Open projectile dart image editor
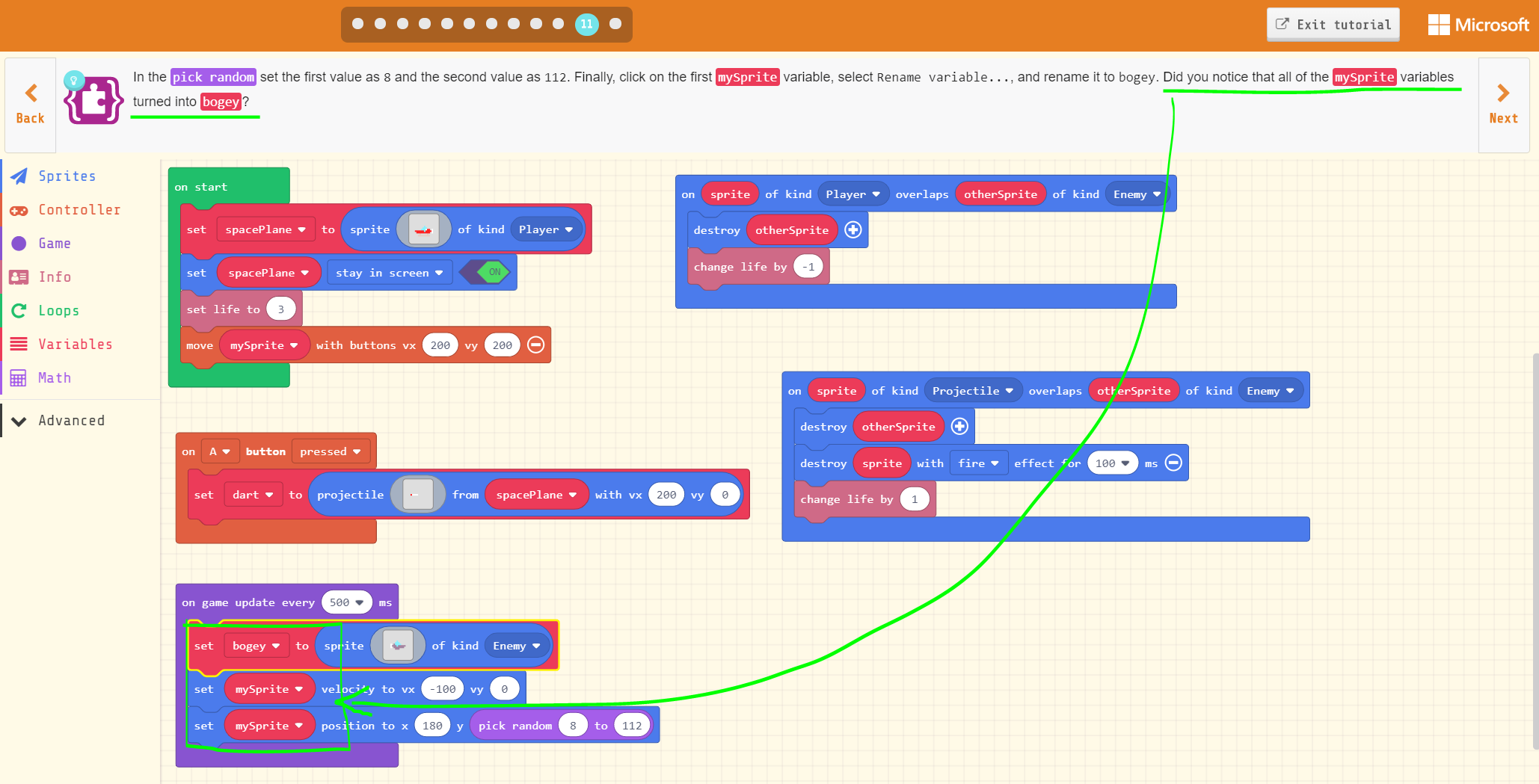This screenshot has height=784, width=1539. (x=417, y=495)
